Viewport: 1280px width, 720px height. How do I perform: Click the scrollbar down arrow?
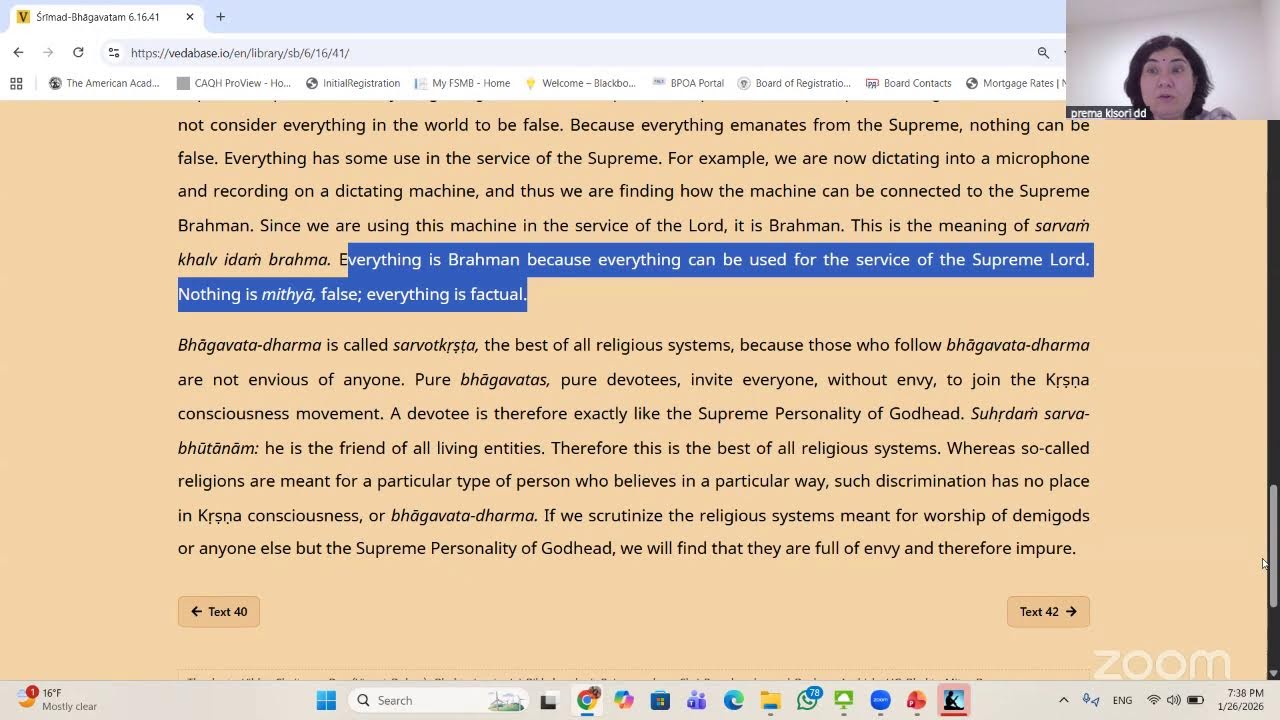tap(1273, 674)
